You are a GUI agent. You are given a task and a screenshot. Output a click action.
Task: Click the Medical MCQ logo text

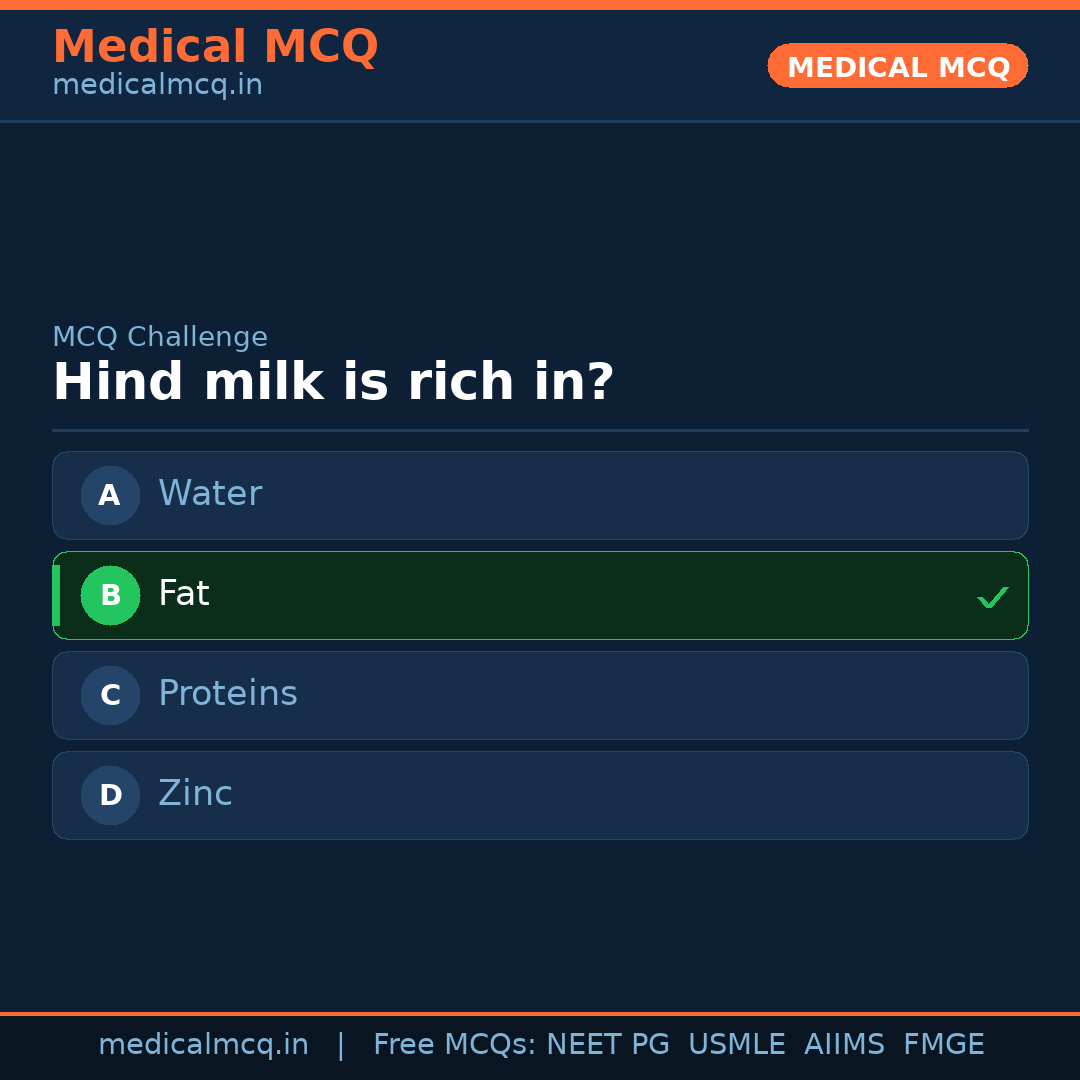215,46
